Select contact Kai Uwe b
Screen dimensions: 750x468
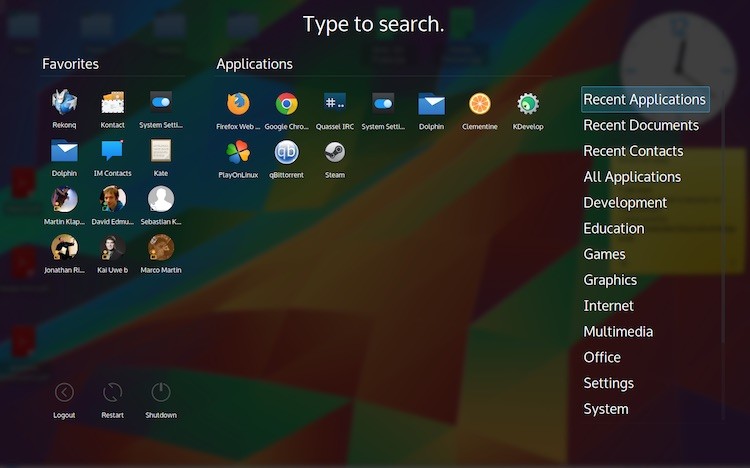pyautogui.click(x=112, y=254)
